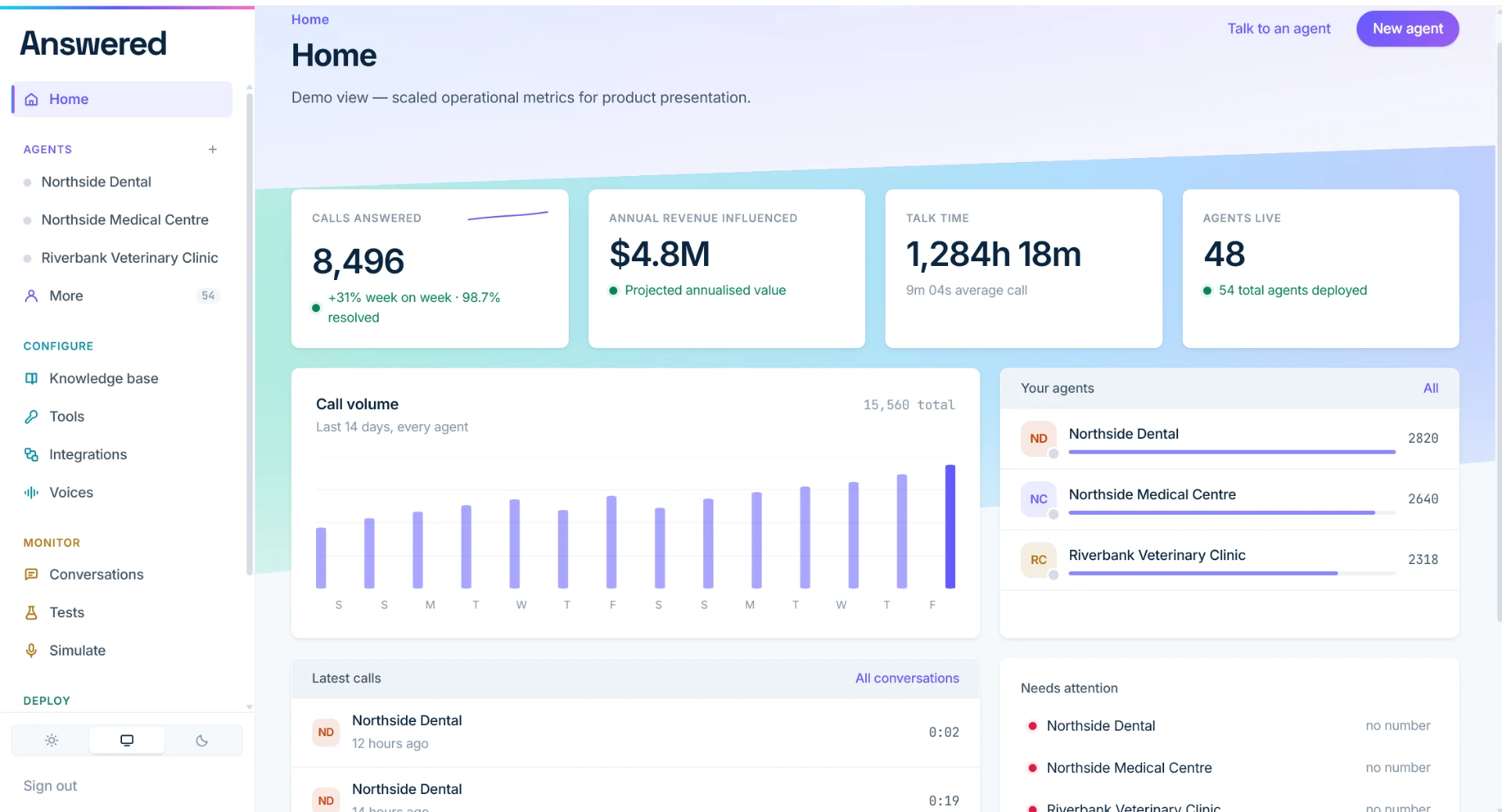
Task: Open Integrations page
Action: 122,455
